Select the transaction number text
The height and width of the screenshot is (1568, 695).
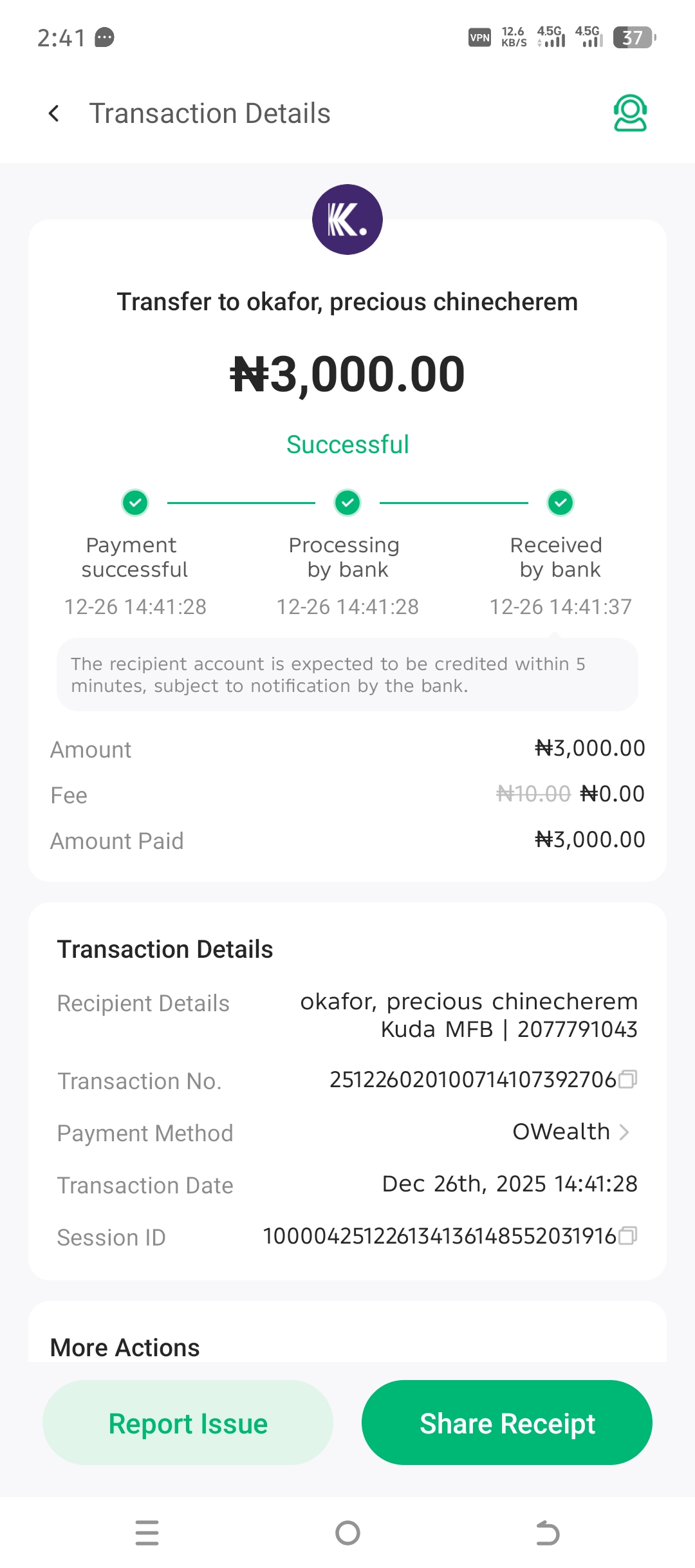473,1079
